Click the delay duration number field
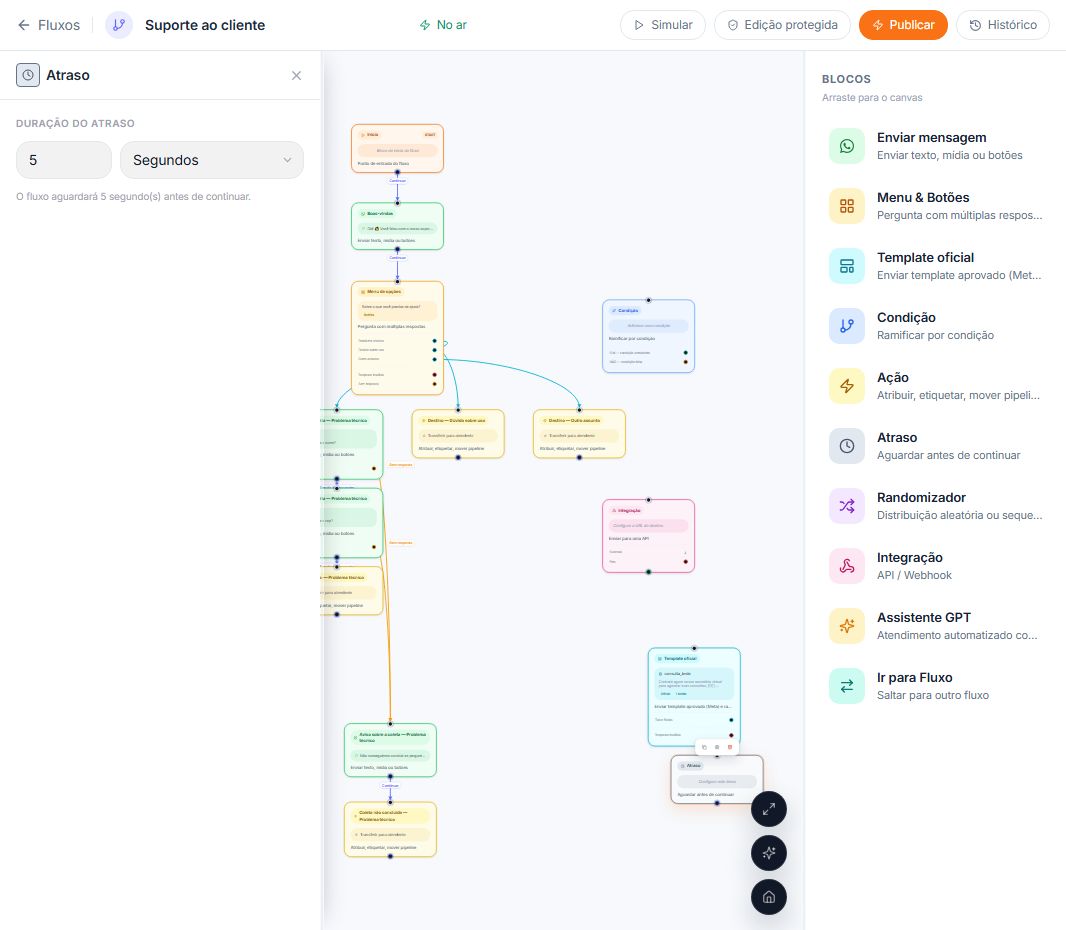1066x930 pixels. coord(64,160)
